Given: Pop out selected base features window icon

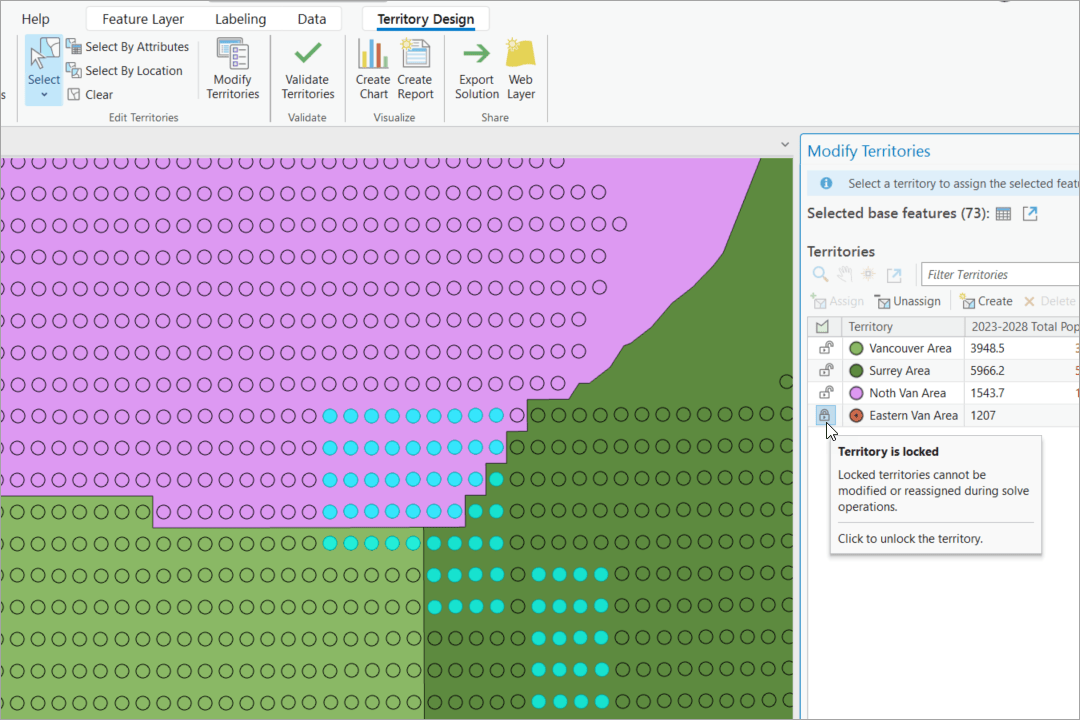Looking at the screenshot, I should click(1030, 214).
